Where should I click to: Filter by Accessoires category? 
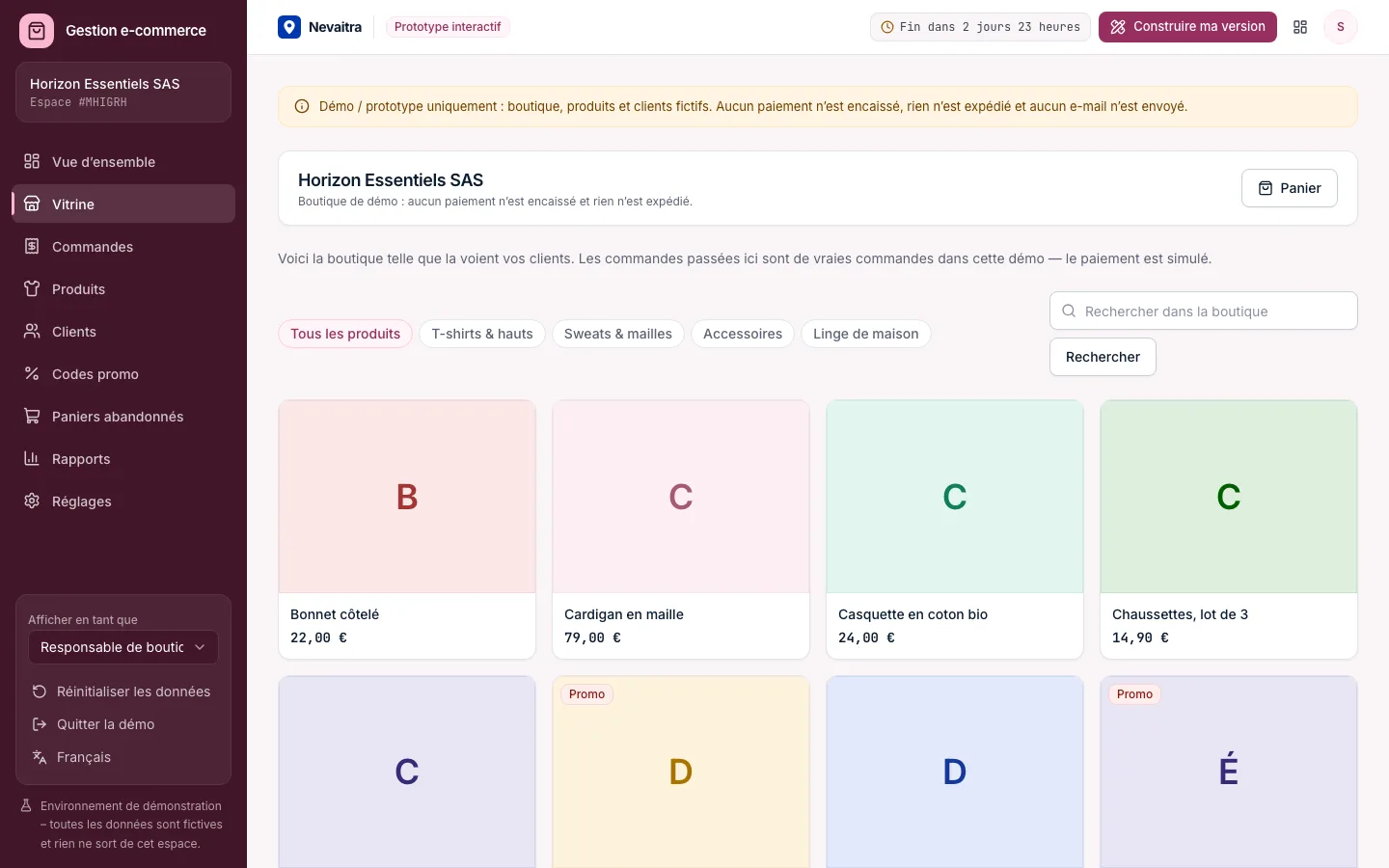click(x=743, y=334)
